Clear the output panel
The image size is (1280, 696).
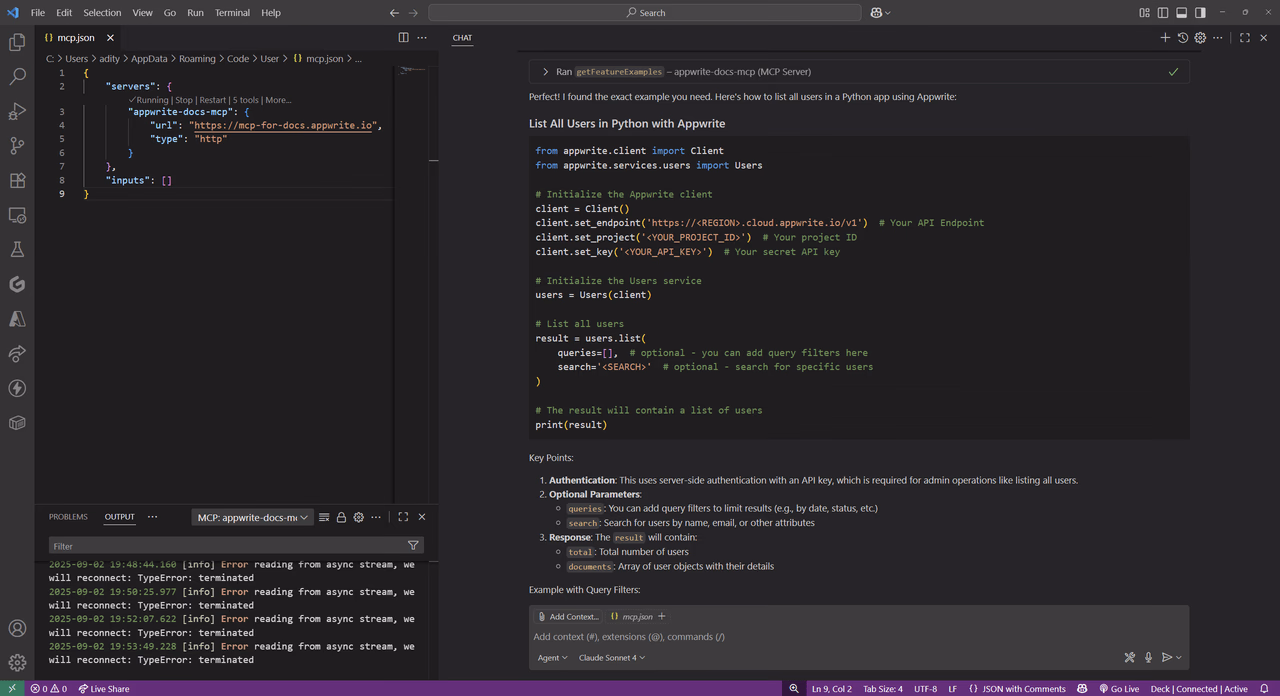tap(324, 517)
